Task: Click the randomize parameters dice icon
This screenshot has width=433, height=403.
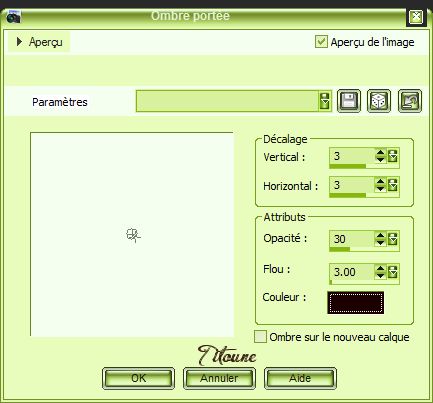Action: 379,101
